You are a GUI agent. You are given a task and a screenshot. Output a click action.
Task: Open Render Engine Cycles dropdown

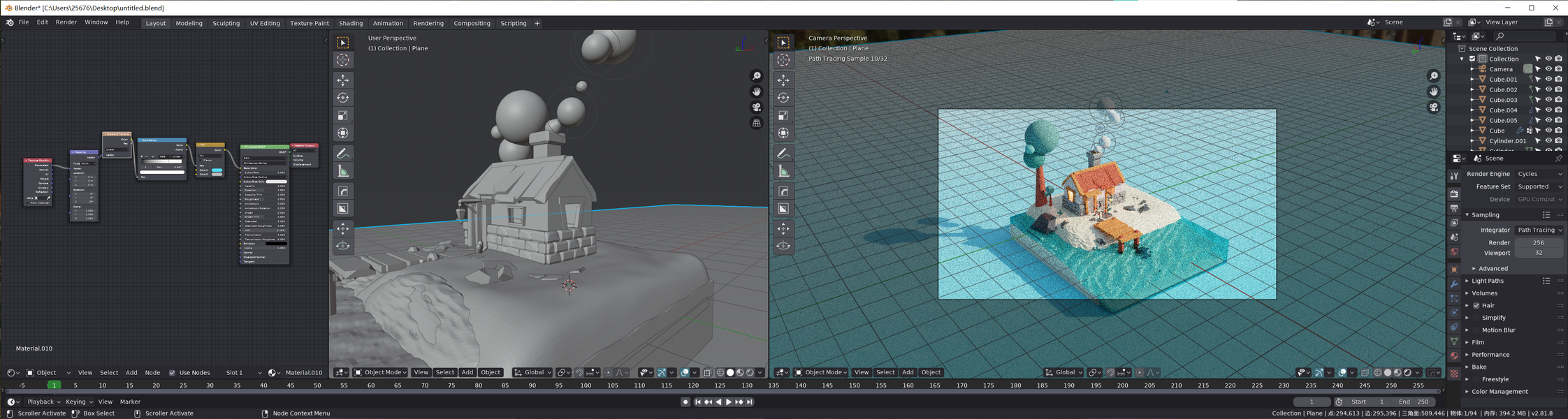pos(1540,174)
